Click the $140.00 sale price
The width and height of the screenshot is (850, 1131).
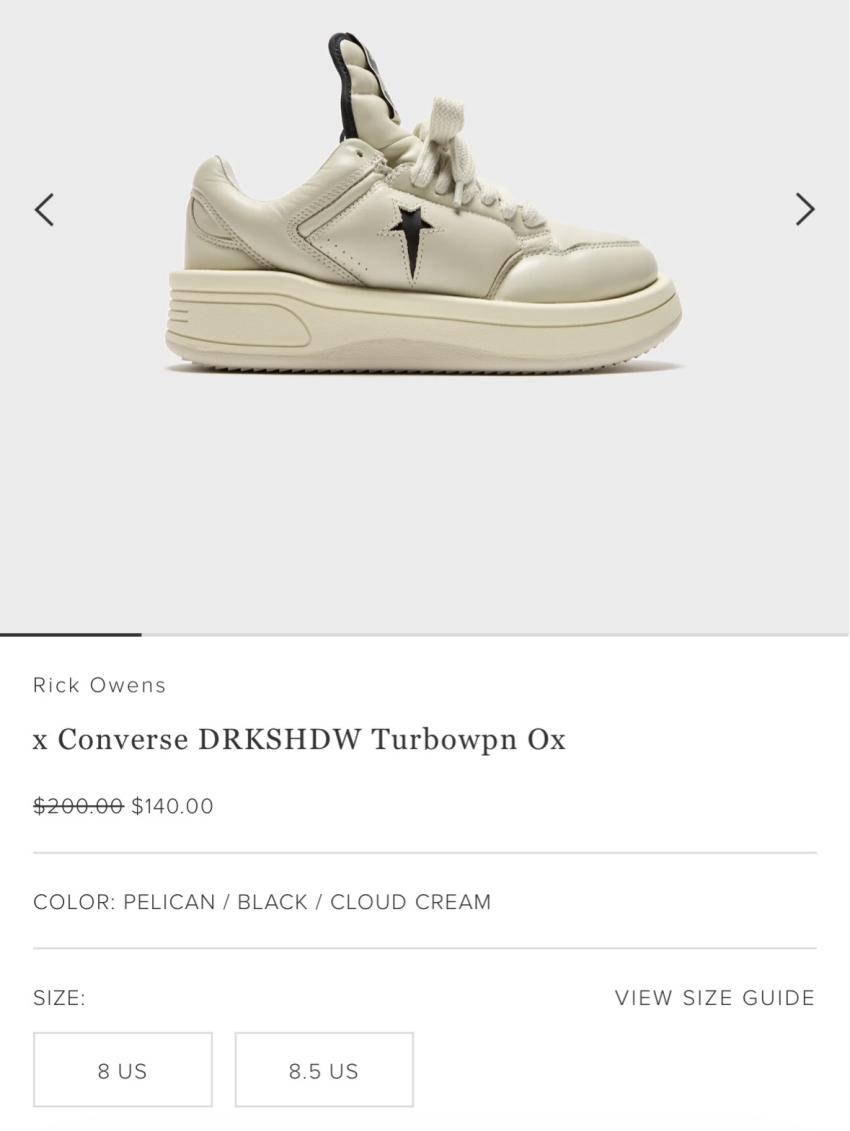(172, 806)
